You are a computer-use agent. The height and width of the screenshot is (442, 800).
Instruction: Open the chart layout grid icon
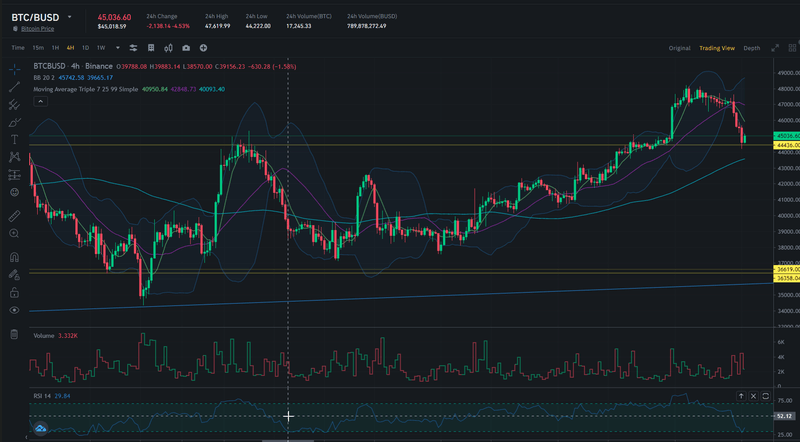coord(151,48)
